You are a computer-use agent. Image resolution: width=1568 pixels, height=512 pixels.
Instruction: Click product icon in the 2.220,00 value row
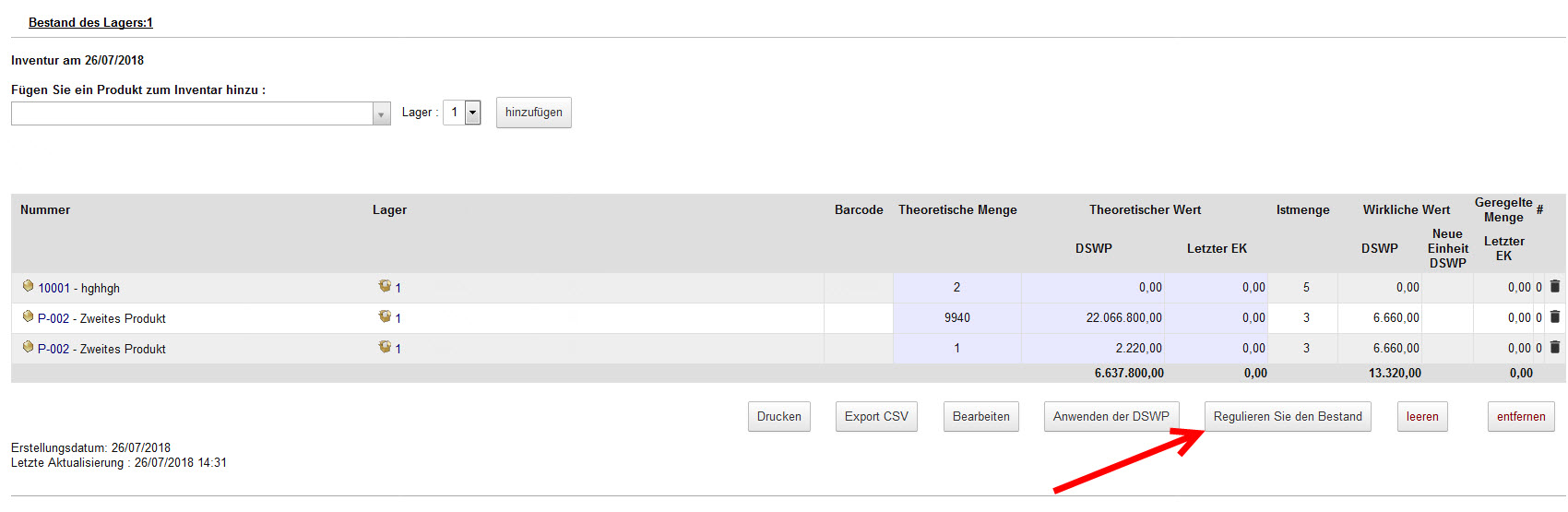coord(28,348)
